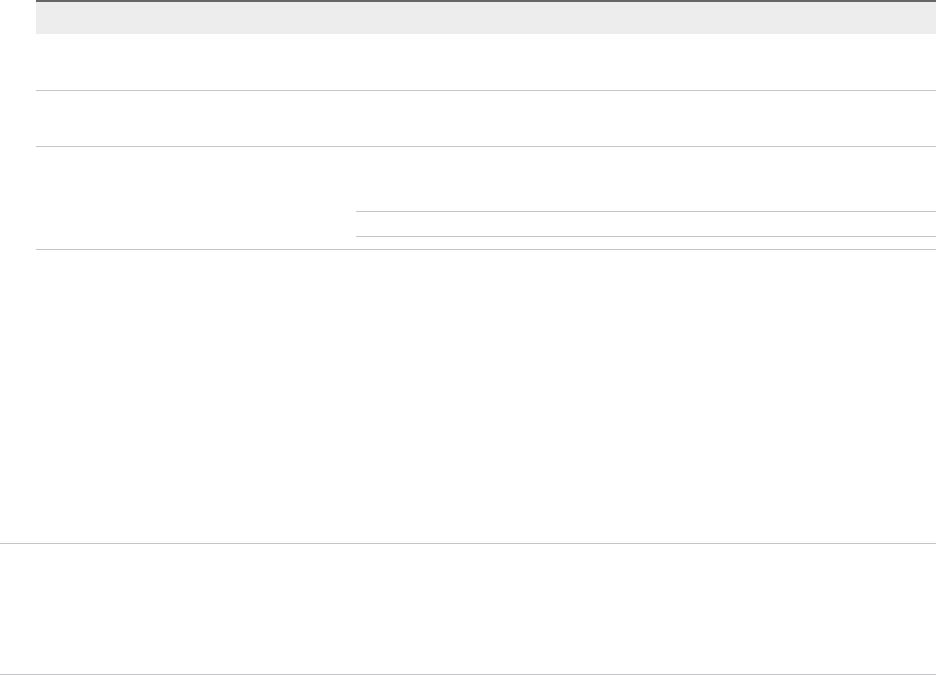Click the divider below the second row
The image size is (936, 675).
(x=478, y=147)
